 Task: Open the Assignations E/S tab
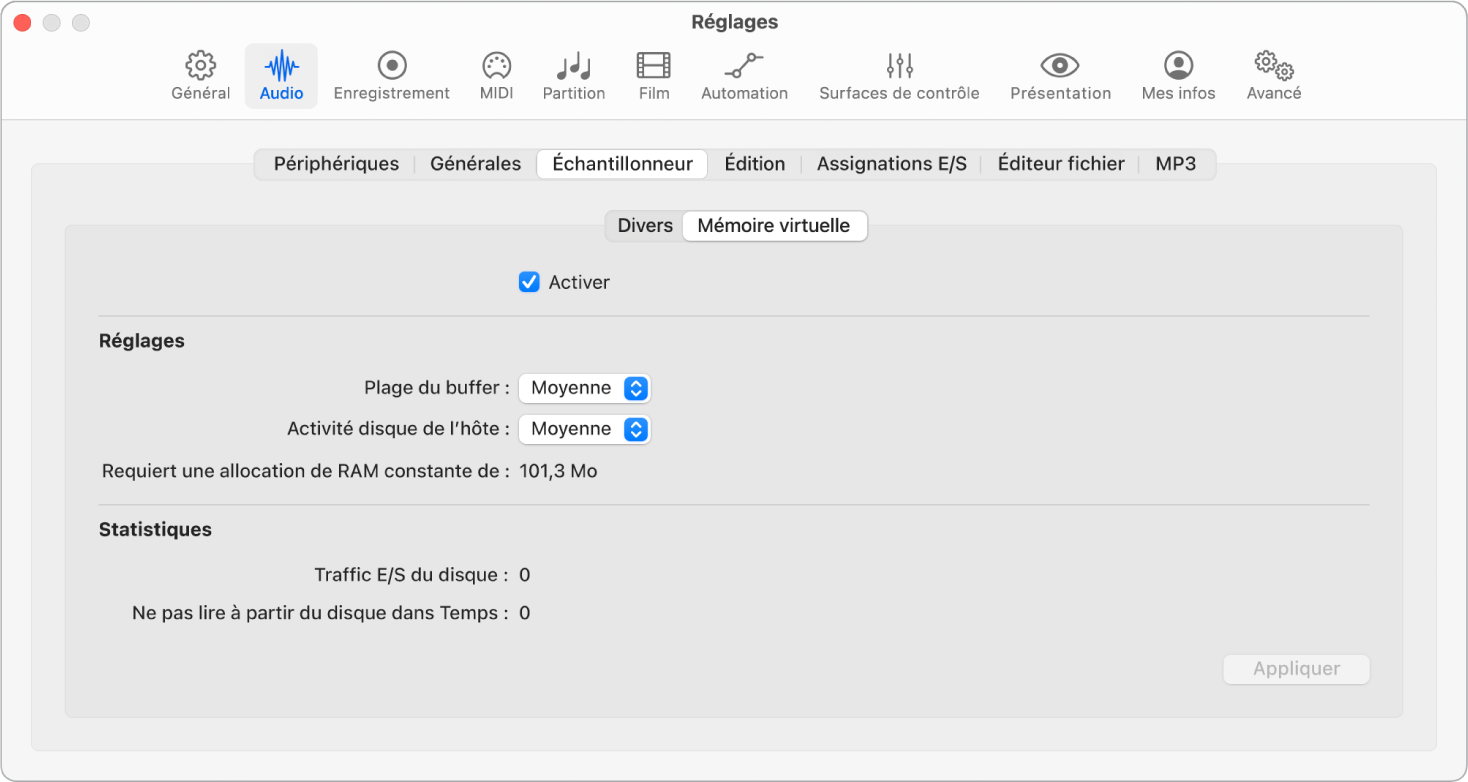click(x=891, y=164)
